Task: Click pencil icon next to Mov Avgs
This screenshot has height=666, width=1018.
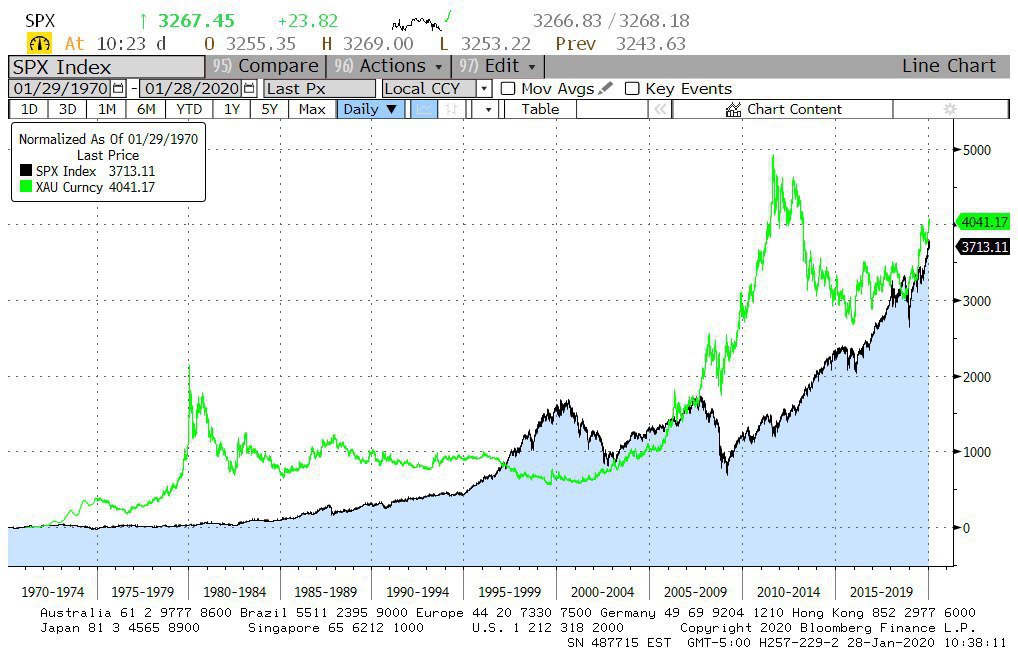Action: click(605, 88)
